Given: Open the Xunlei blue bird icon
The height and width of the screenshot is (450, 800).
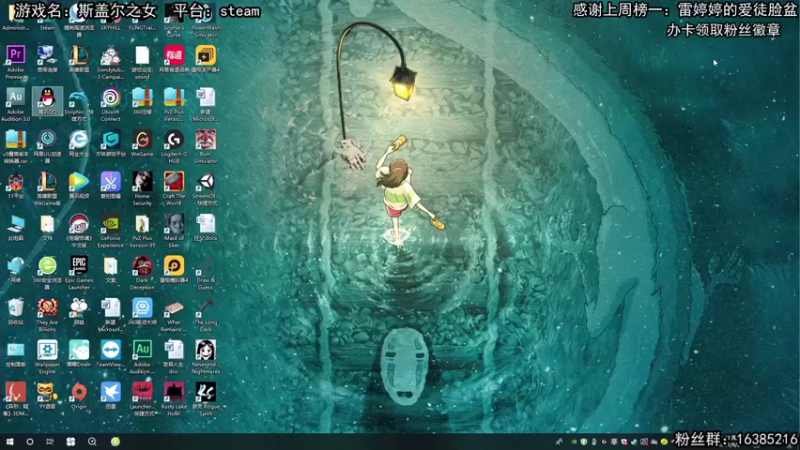Looking at the screenshot, I should click(x=111, y=396).
